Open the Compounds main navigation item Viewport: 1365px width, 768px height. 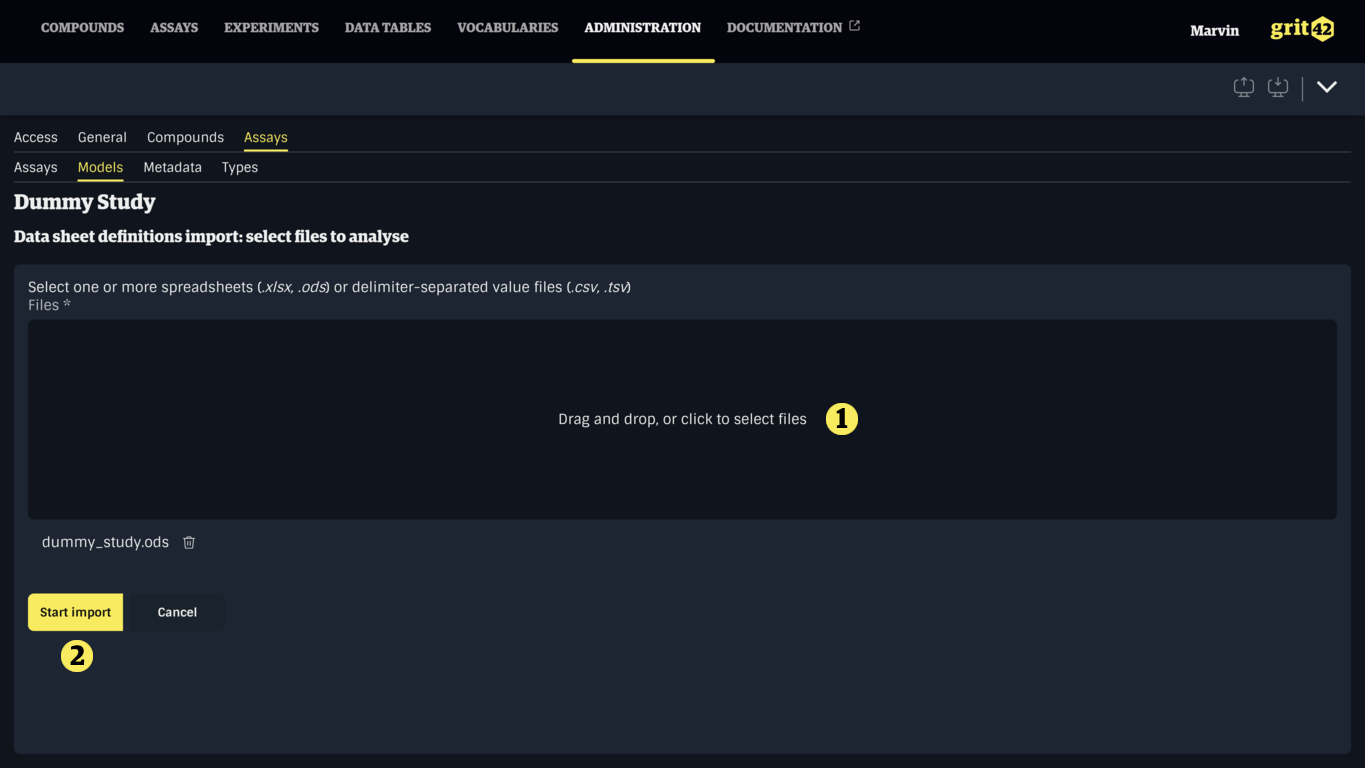pyautogui.click(x=82, y=28)
